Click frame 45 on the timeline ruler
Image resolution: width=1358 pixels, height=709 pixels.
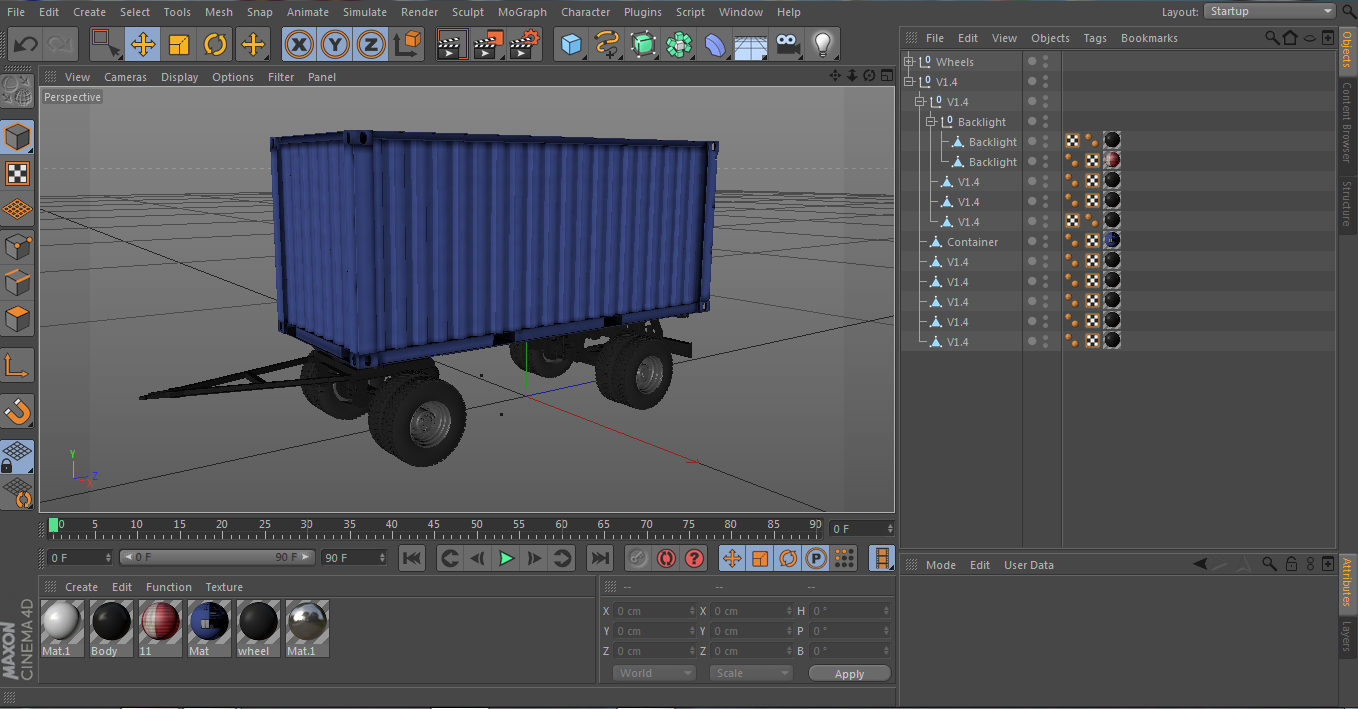click(433, 525)
